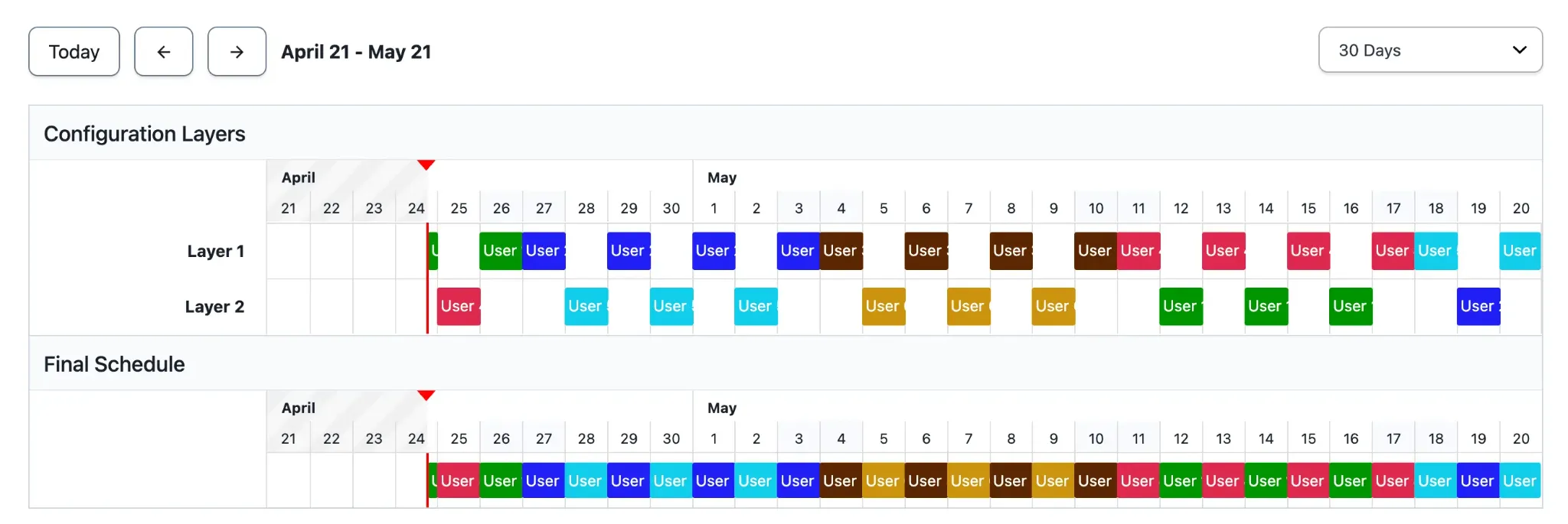Go to previous date range arrow
This screenshot has height=524, width=1568.
[164, 51]
